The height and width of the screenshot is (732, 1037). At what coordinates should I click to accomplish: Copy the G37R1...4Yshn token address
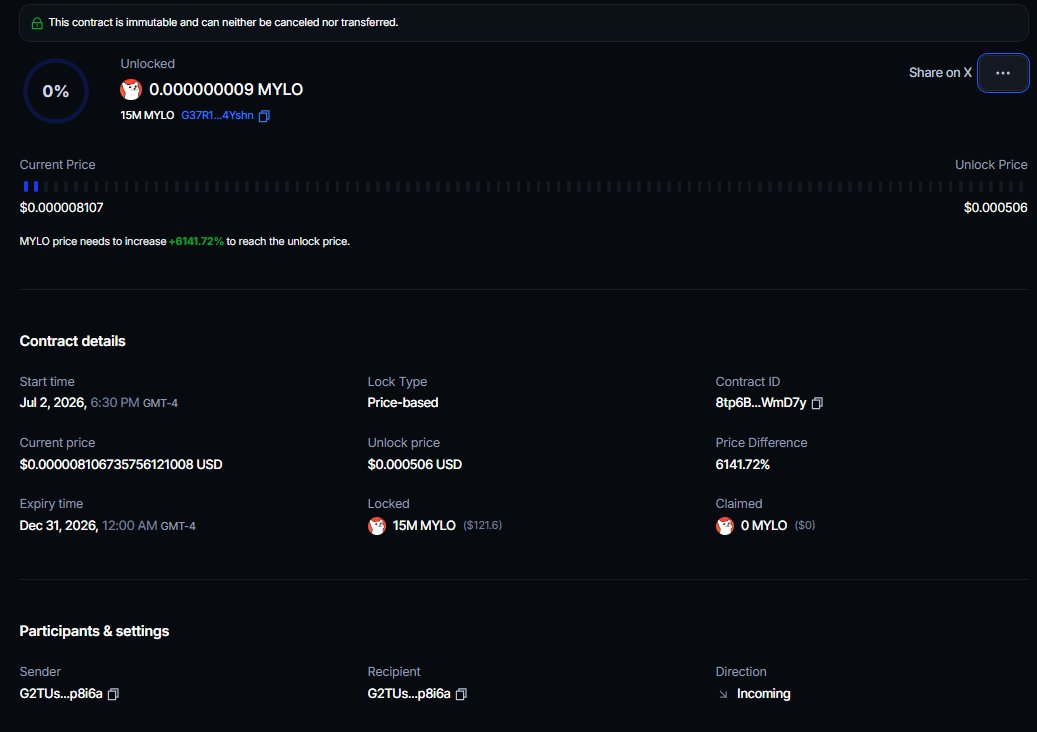pyautogui.click(x=264, y=116)
